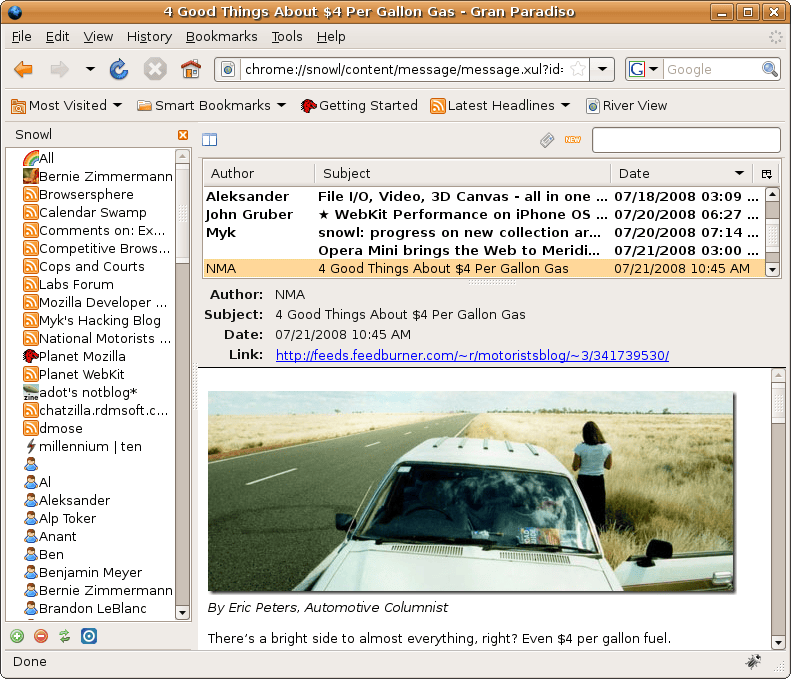Sort messages by Subject column
Image resolution: width=791 pixels, height=679 pixels.
463,174
